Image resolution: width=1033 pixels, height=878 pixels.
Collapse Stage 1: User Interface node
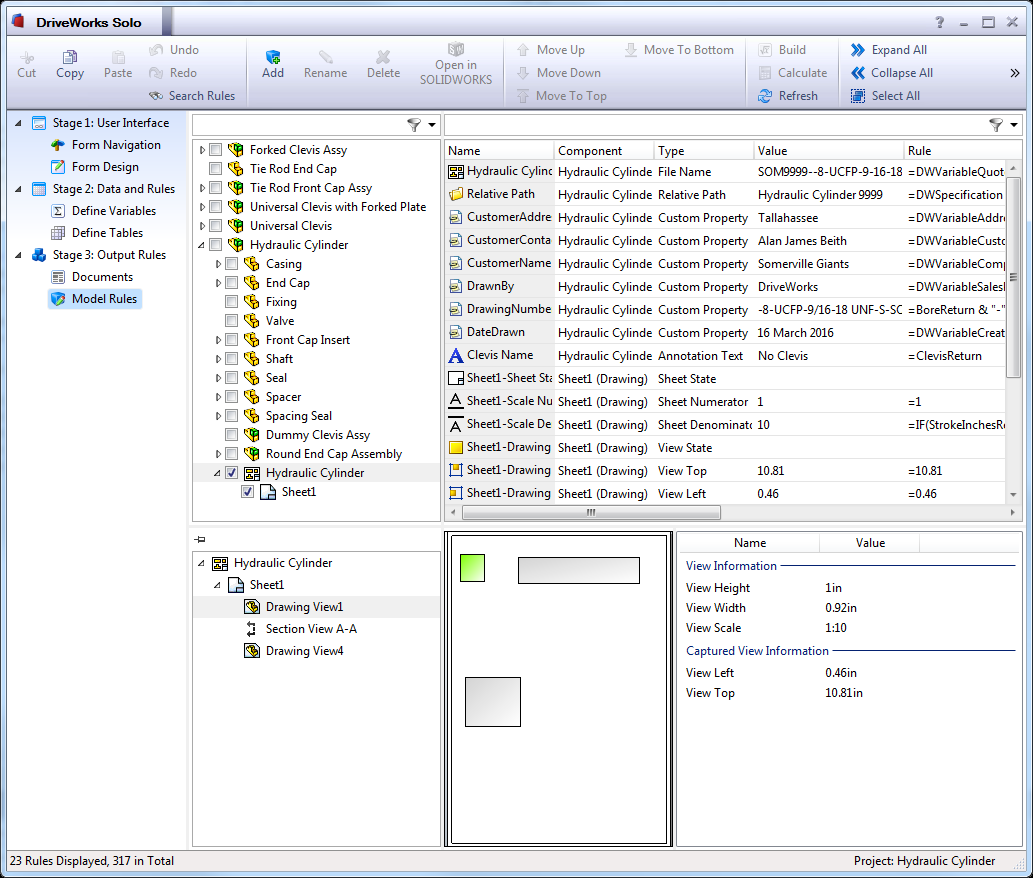click(18, 123)
